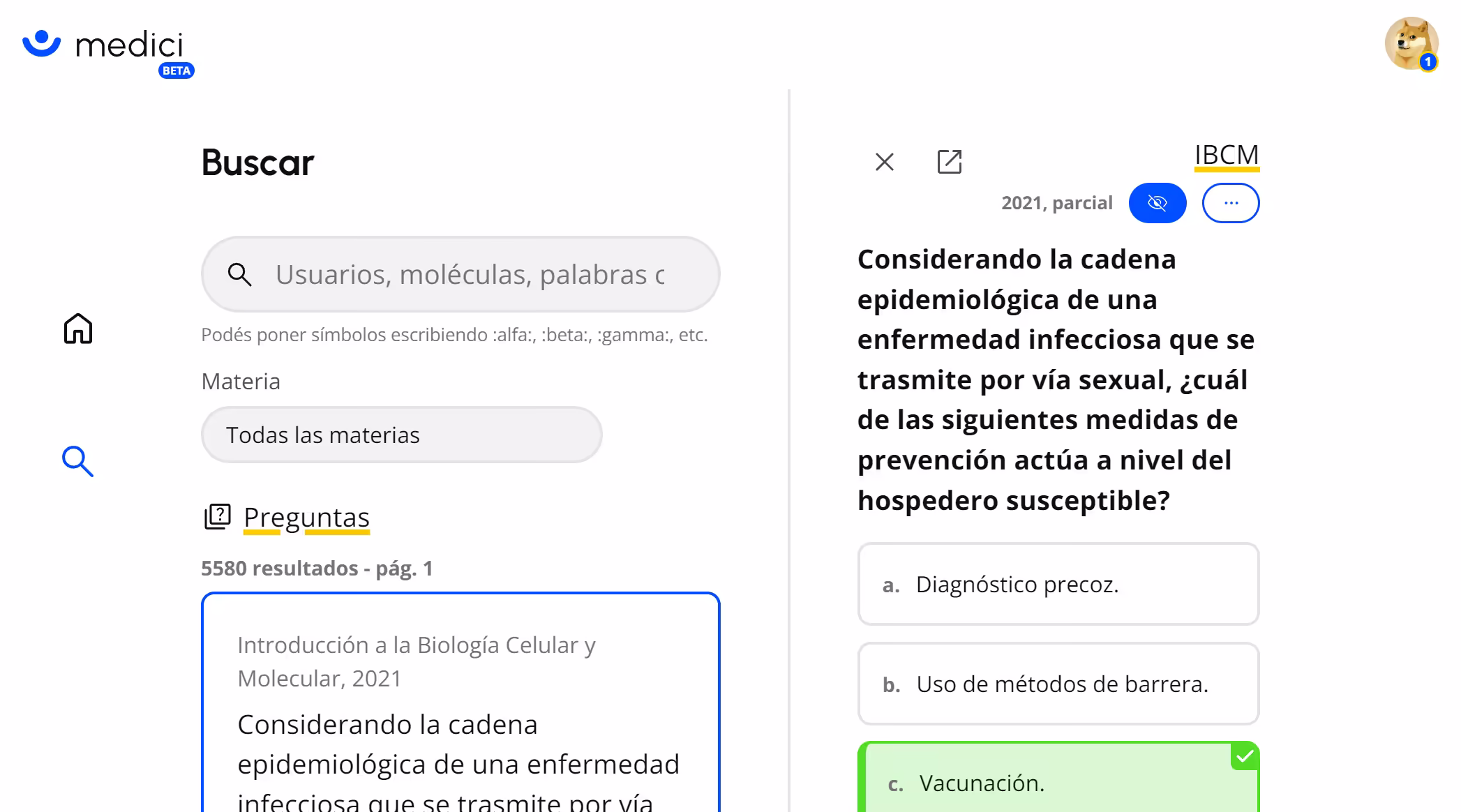The height and width of the screenshot is (812, 1461).
Task: Open the question in a new window
Action: coord(950,162)
